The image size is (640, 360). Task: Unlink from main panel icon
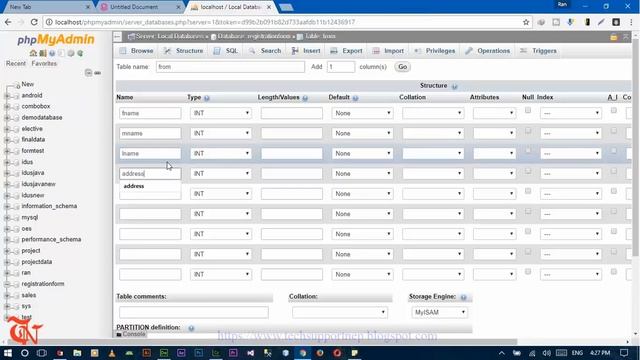[x=98, y=73]
